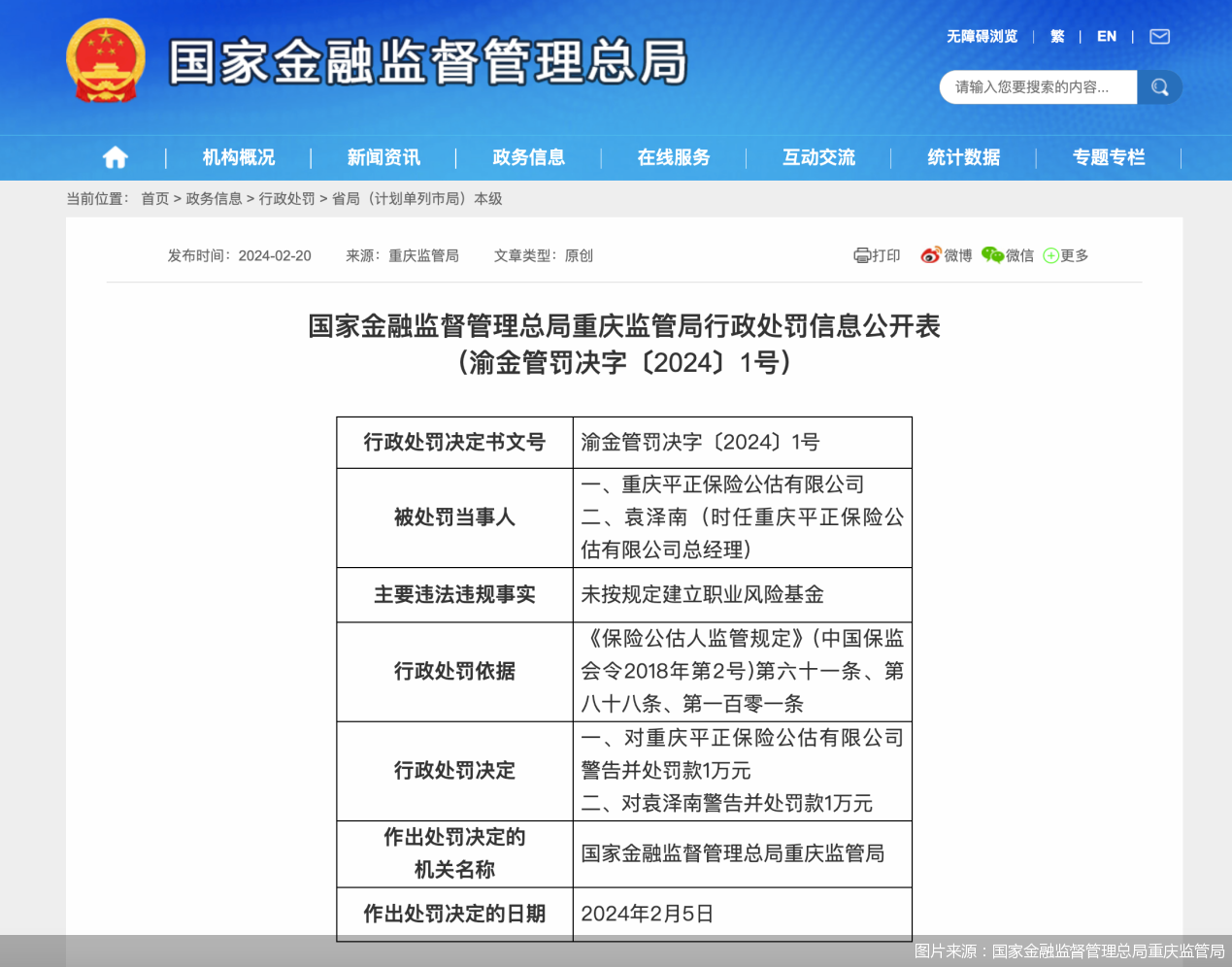Open the 新闻资讯 menu
Image resolution: width=1232 pixels, height=967 pixels.
(x=383, y=157)
